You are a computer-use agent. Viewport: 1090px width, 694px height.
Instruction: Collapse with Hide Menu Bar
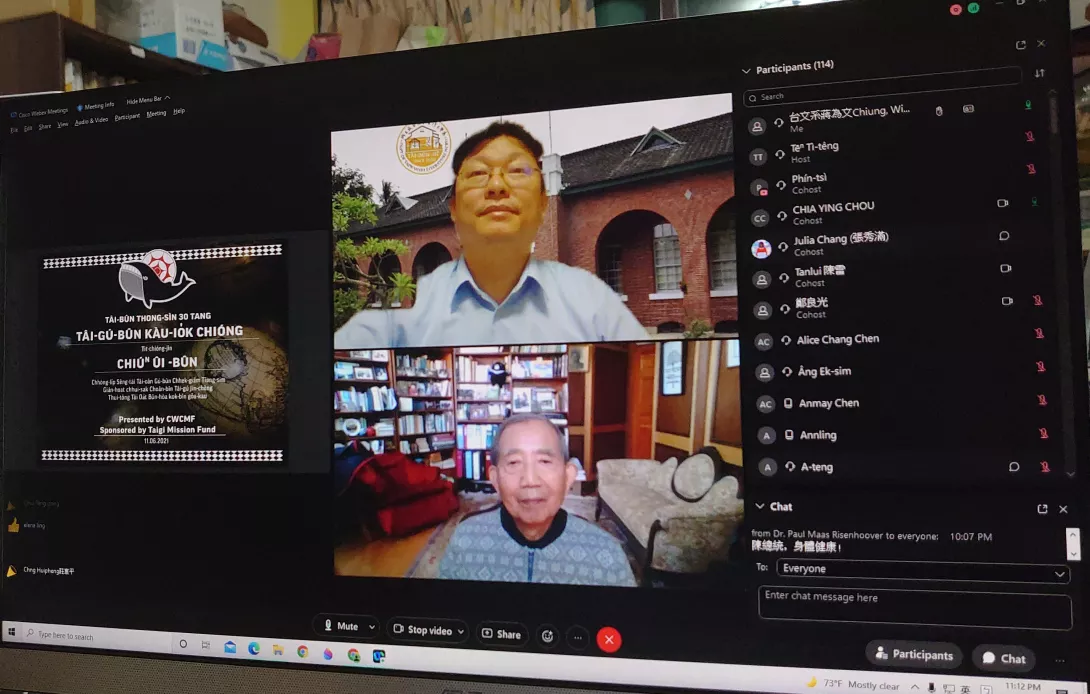(x=148, y=99)
